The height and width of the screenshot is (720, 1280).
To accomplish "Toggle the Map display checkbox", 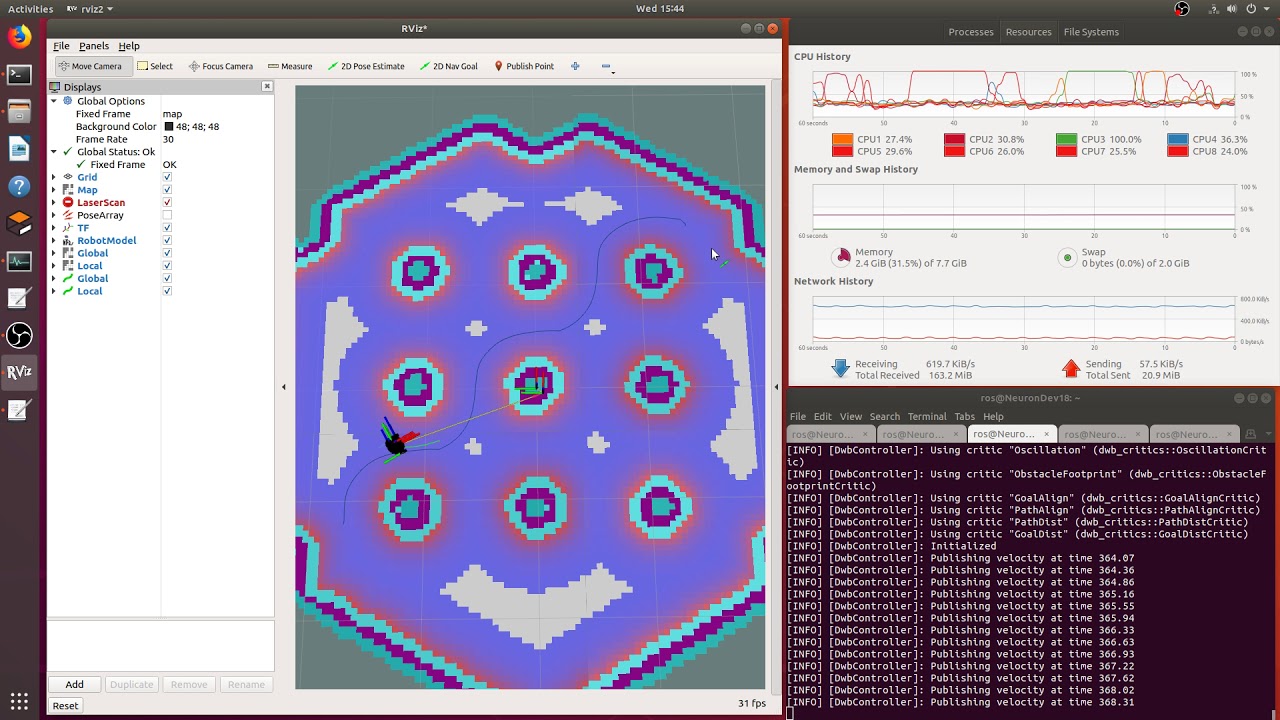I will (167, 190).
